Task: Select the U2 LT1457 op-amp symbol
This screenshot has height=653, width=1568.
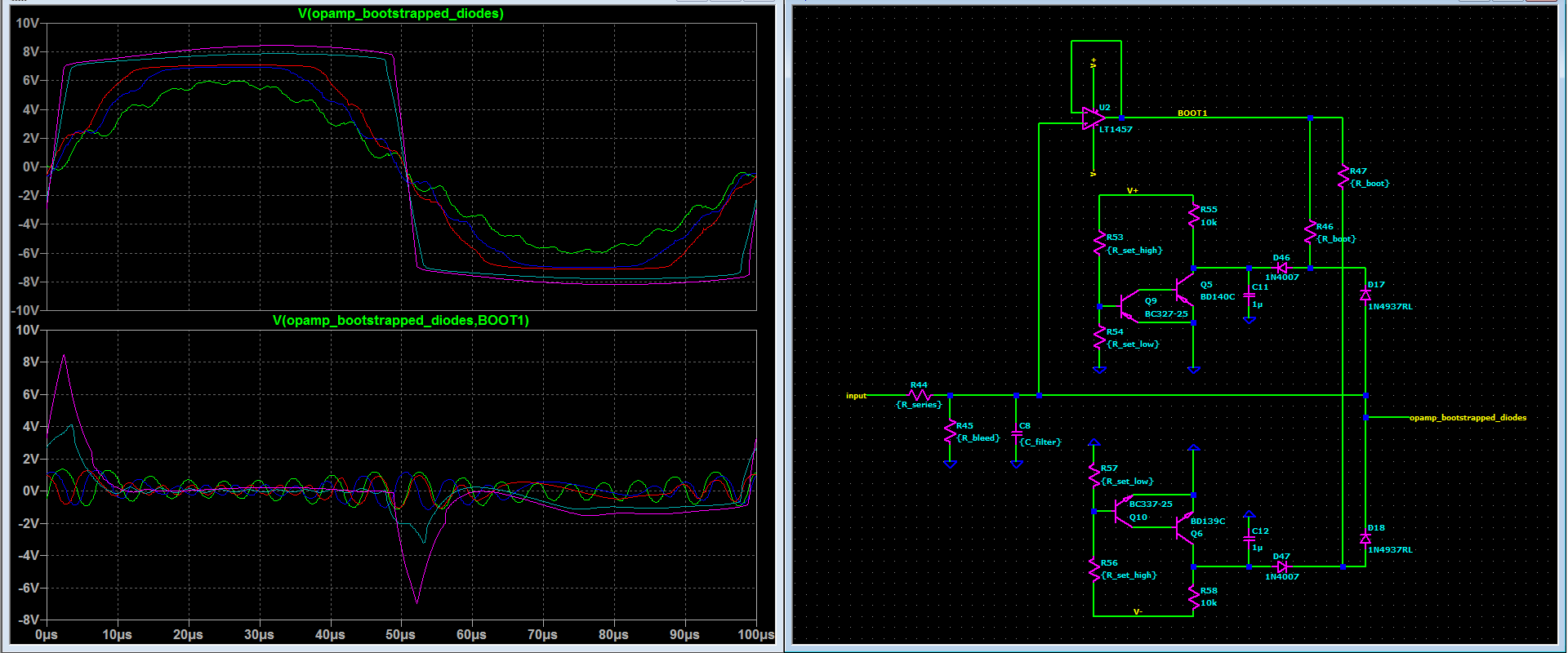Action: [x=1094, y=118]
